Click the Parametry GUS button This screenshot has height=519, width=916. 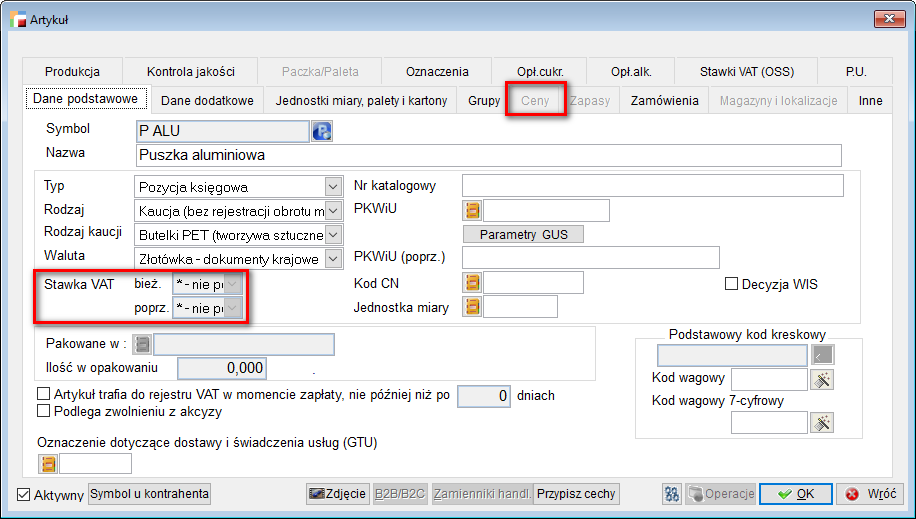(x=522, y=234)
